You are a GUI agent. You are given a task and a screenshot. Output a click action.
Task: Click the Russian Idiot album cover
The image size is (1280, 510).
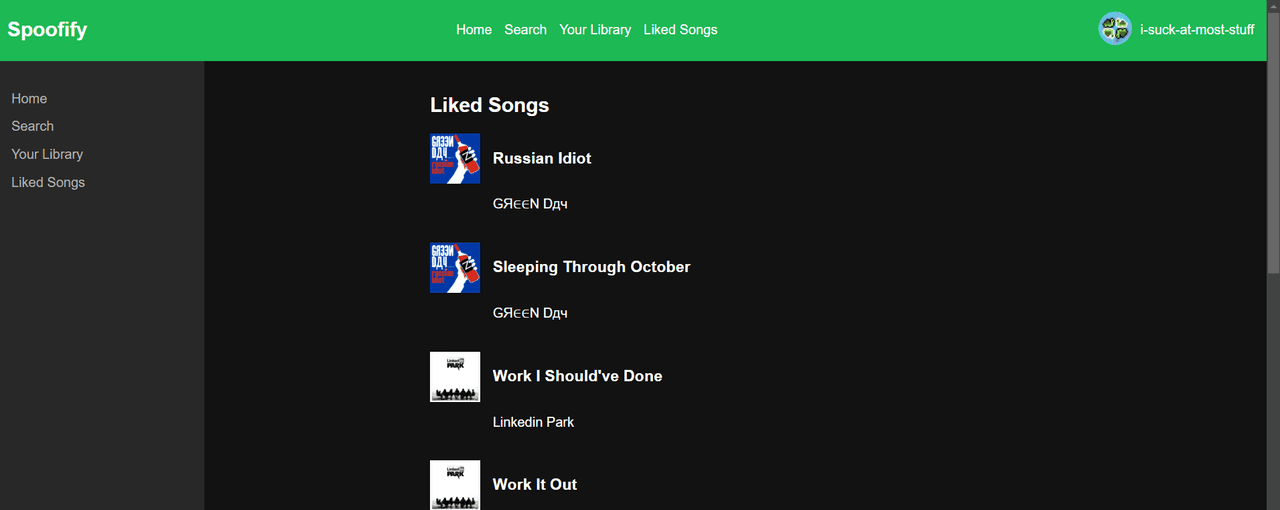(455, 159)
